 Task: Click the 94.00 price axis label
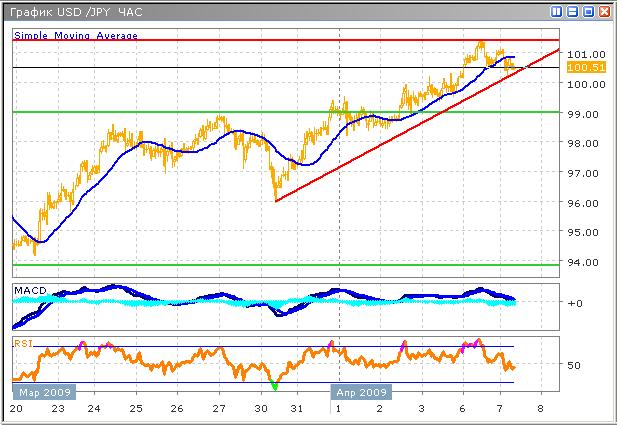581,262
